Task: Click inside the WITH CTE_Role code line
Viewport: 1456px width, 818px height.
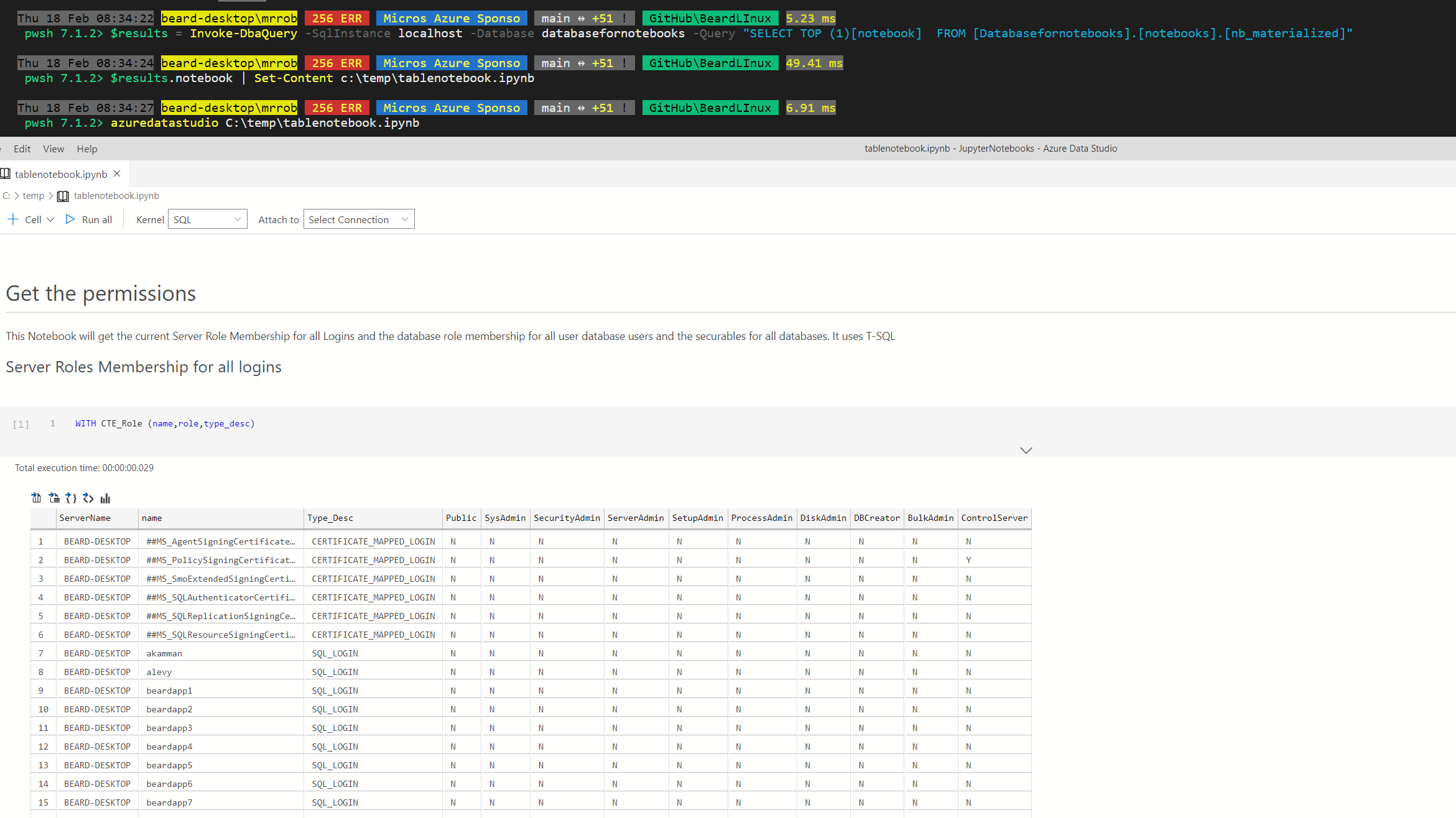Action: click(165, 423)
